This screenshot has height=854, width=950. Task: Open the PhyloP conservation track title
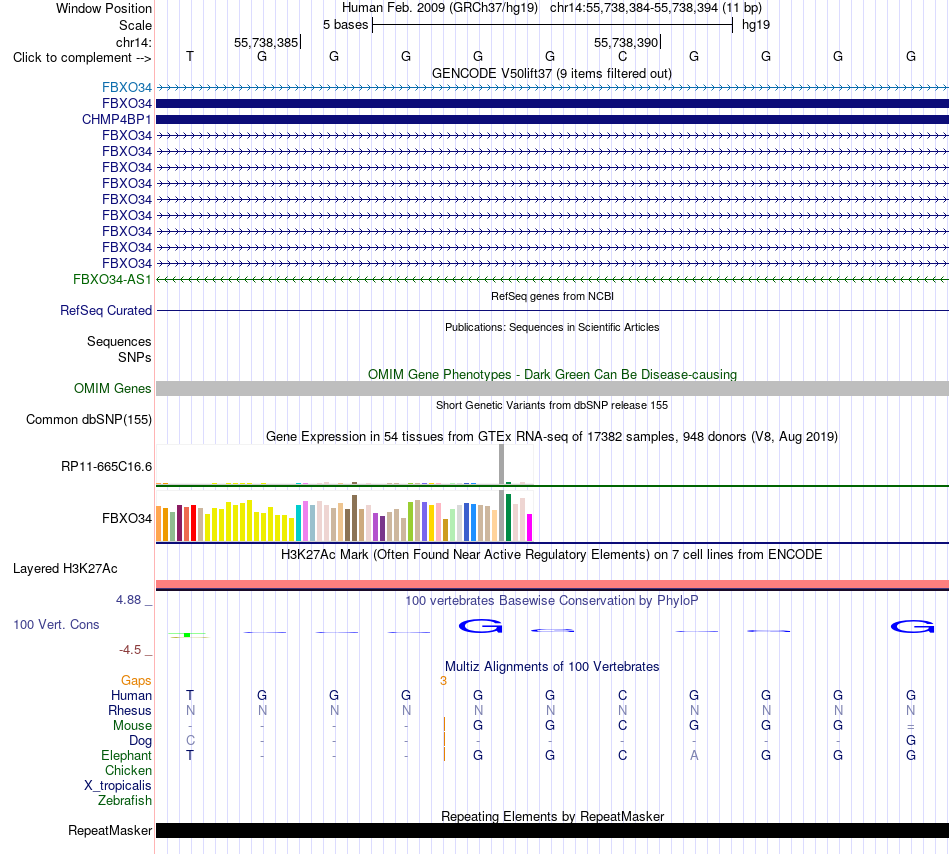(x=551, y=600)
